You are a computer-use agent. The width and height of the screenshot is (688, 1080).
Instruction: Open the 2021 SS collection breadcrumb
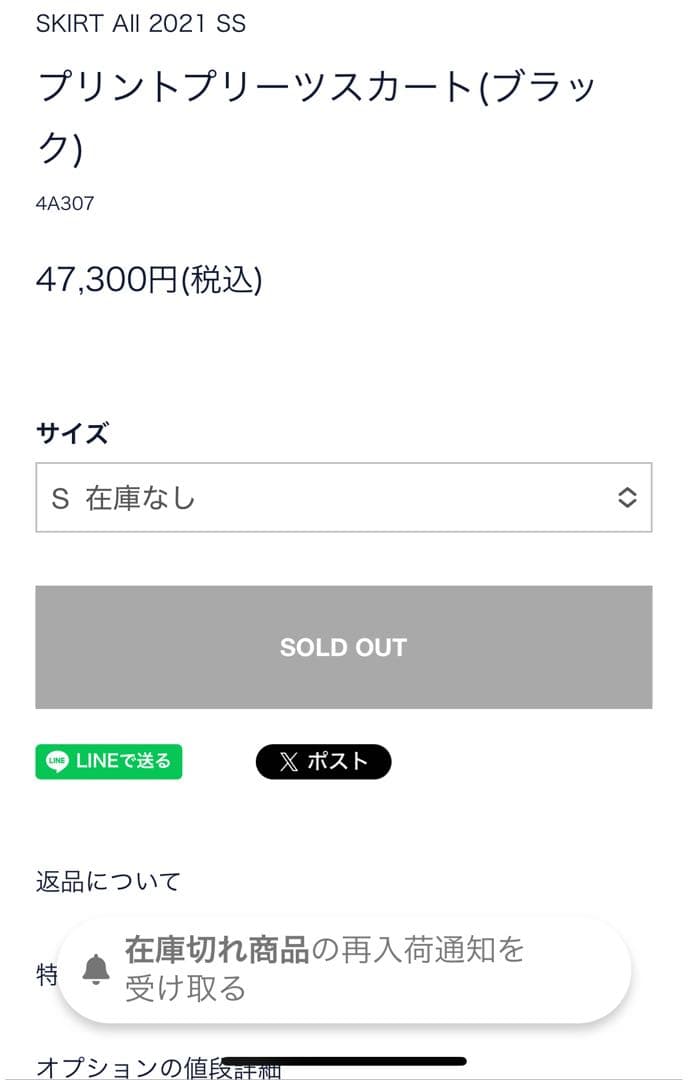[197, 24]
